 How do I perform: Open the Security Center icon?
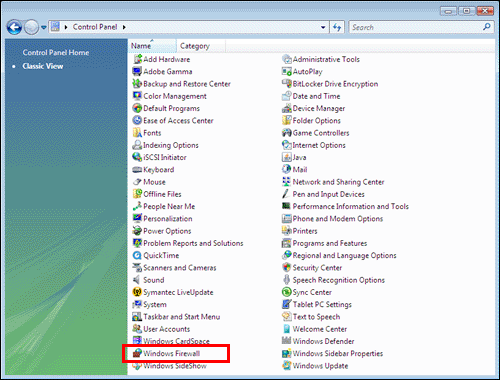tap(287, 268)
